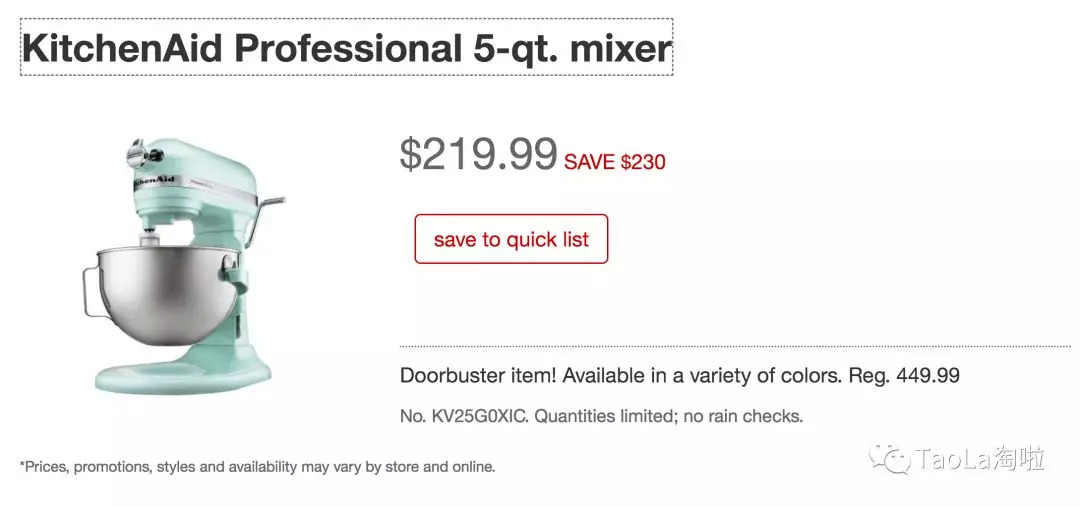The image size is (1080, 506).
Task: Click the WeChat logo icon in the watermark
Action: pyautogui.click(x=889, y=459)
